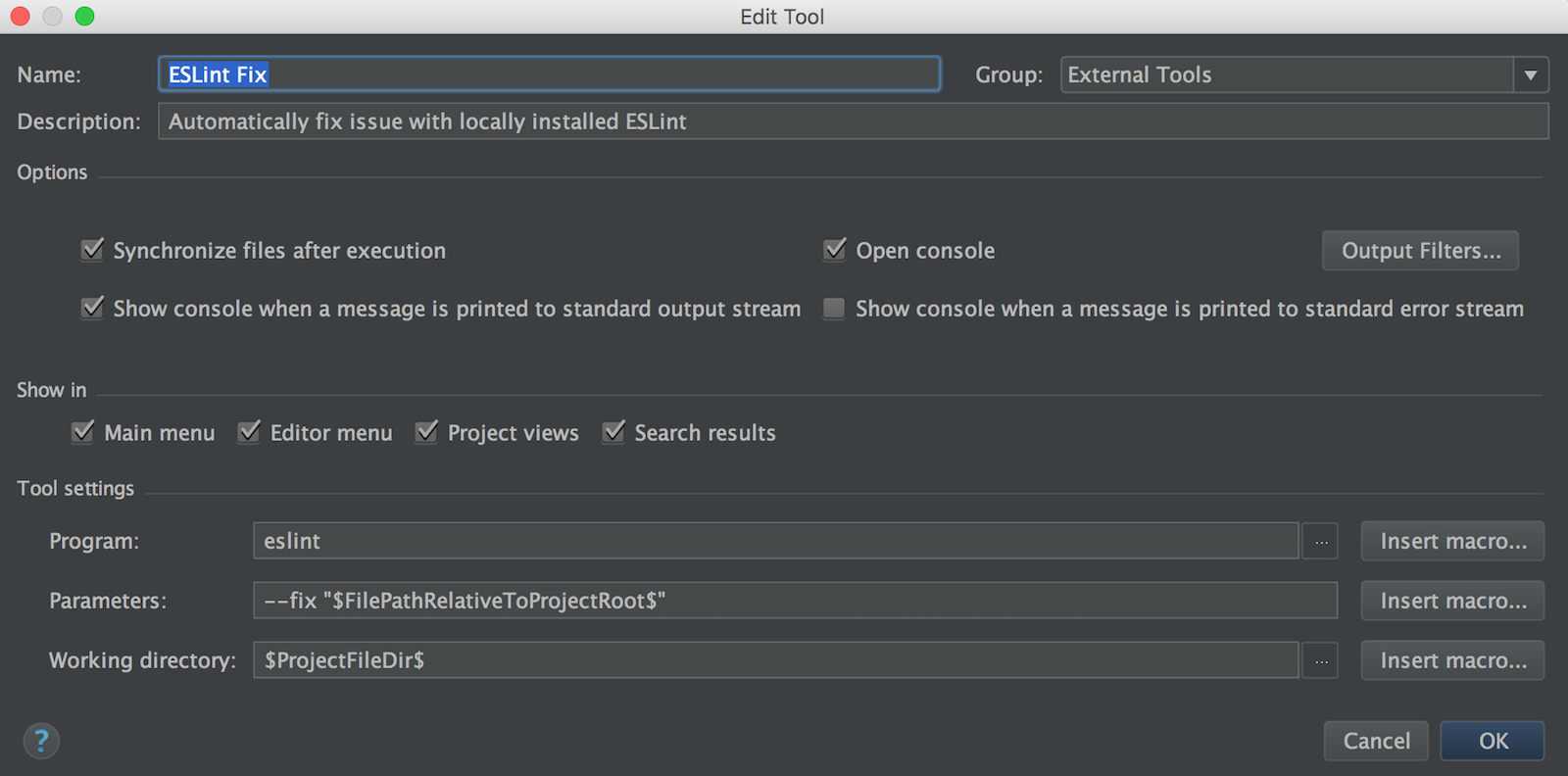The height and width of the screenshot is (776, 1568).
Task: Uncheck the Editor menu checkbox
Action: (249, 432)
